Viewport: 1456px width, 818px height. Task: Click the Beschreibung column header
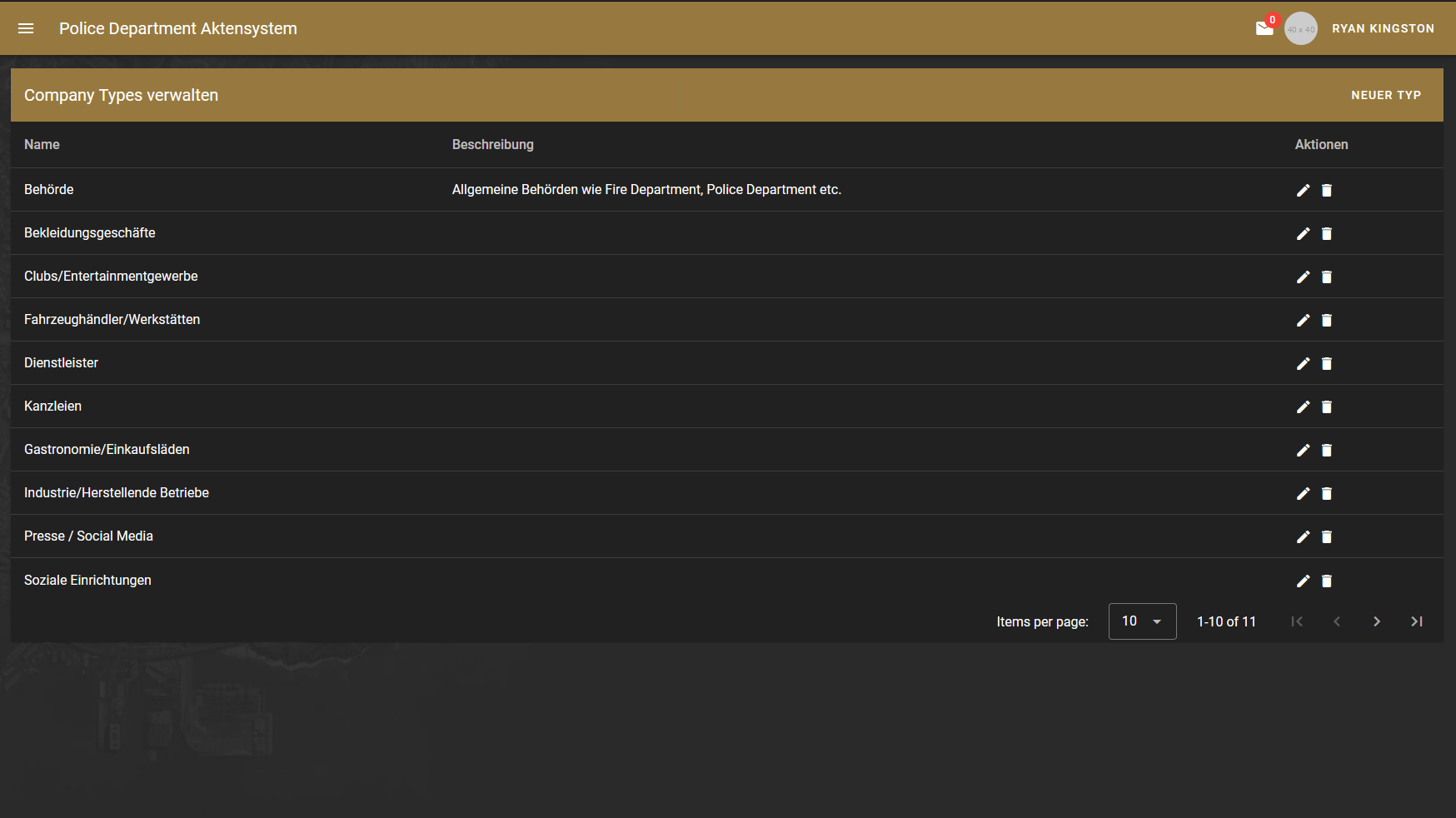493,144
